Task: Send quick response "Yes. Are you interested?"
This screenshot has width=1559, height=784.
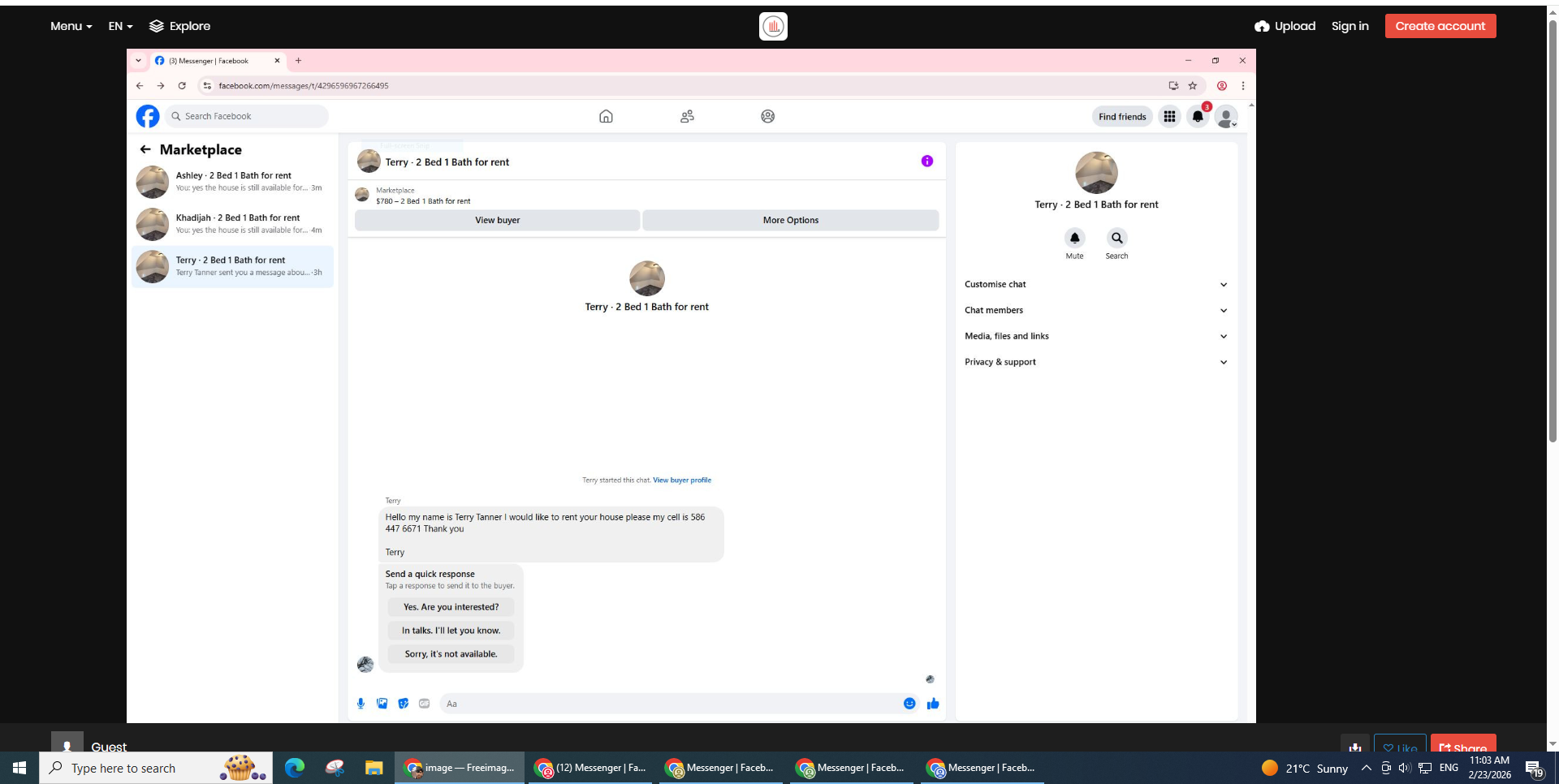Action: tap(451, 607)
